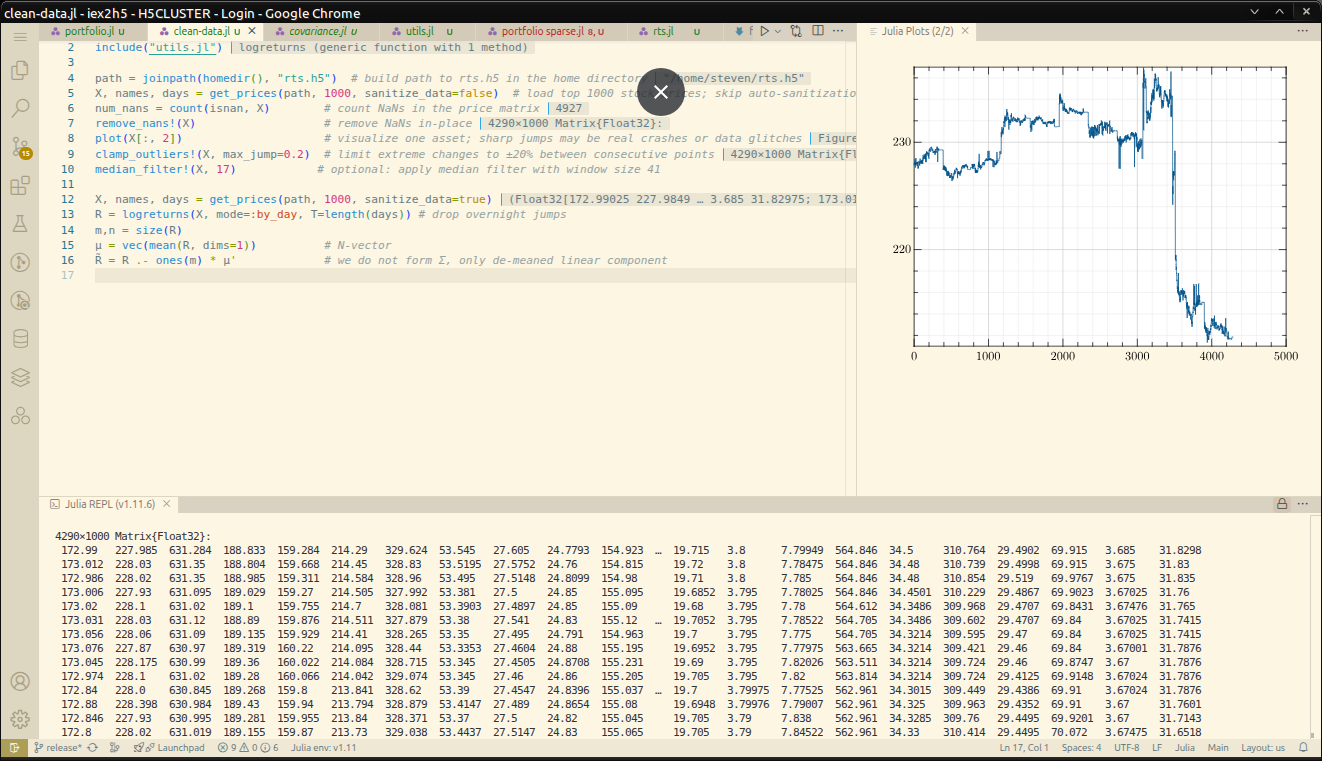Image resolution: width=1322 pixels, height=761 pixels.
Task: Open the Julia Plots panel more actions menu
Action: tap(1303, 31)
